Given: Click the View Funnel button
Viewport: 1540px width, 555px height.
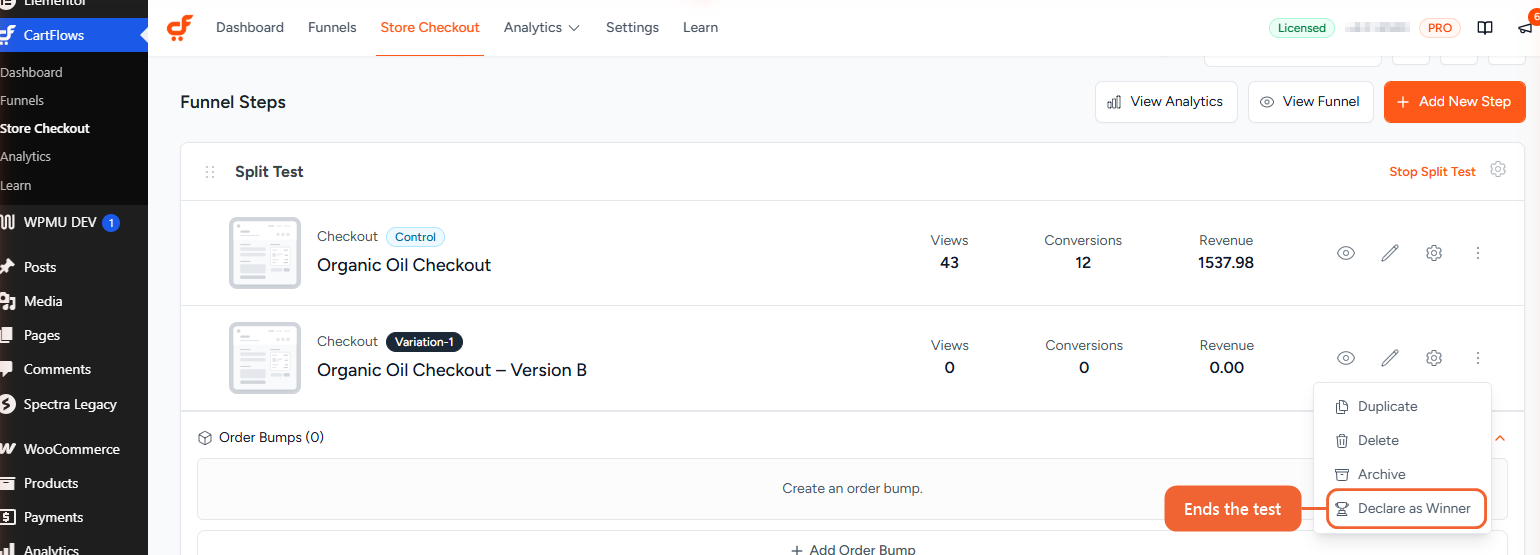Looking at the screenshot, I should click(x=1310, y=102).
